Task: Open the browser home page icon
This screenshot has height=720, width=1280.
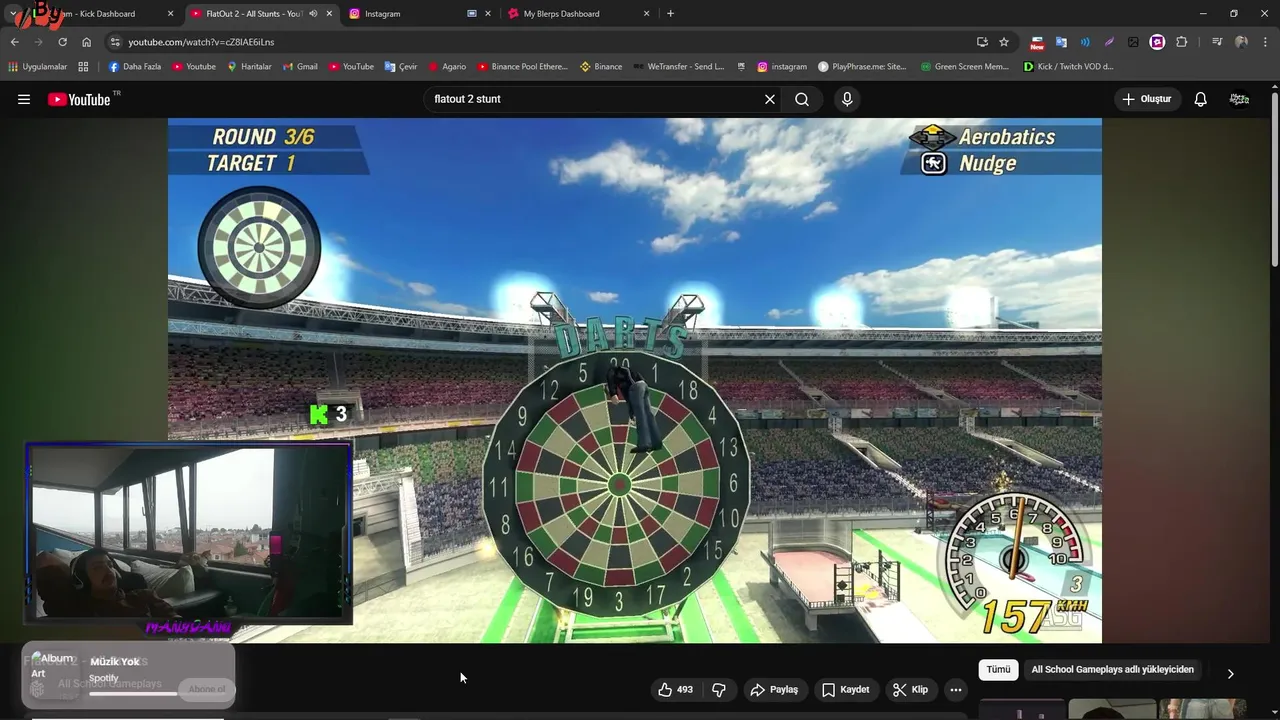Action: 87,42
